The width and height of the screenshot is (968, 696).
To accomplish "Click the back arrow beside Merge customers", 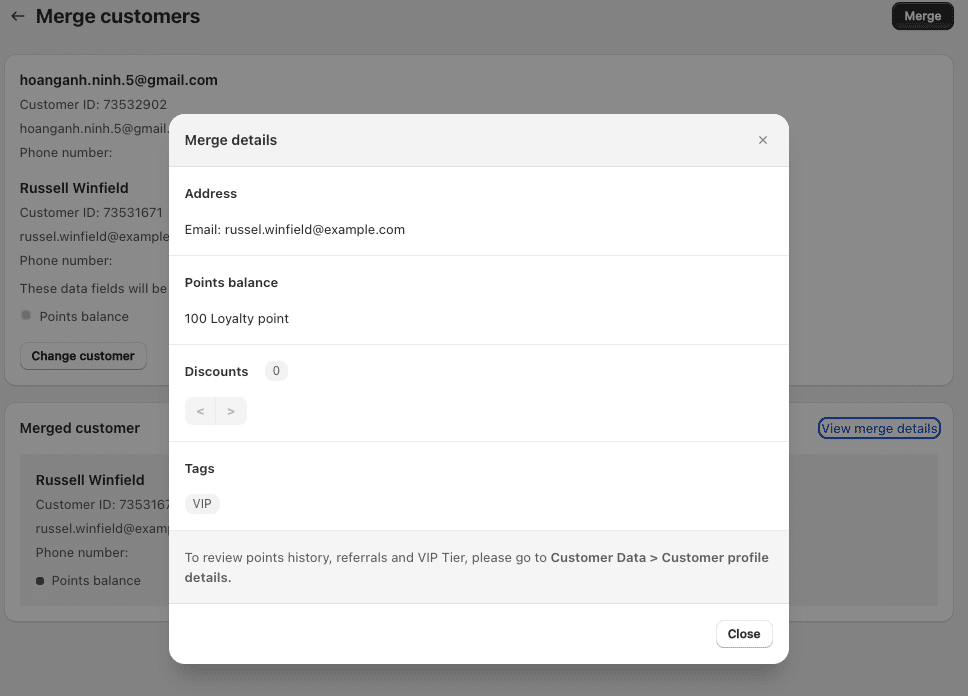I will point(17,17).
